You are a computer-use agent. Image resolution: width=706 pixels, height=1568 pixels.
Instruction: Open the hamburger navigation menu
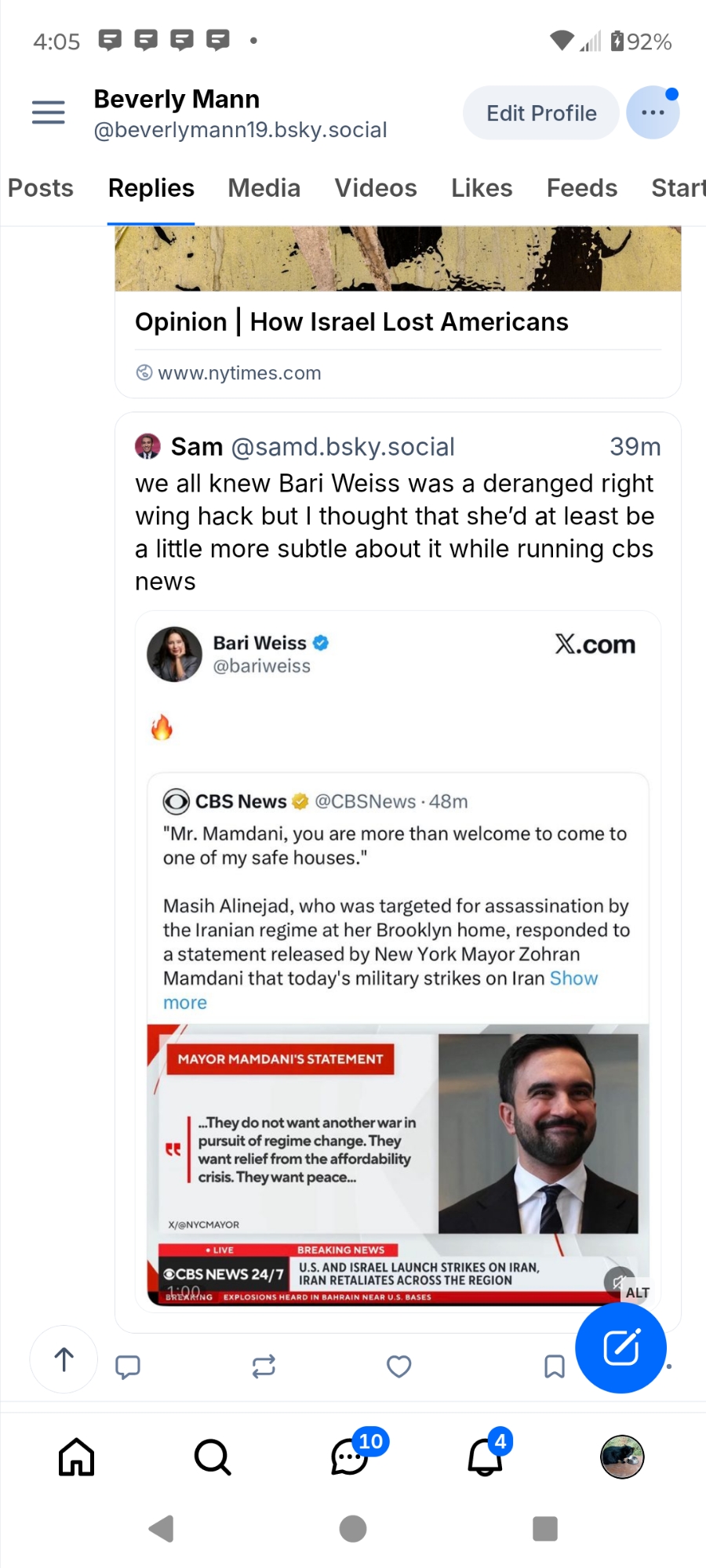click(x=48, y=113)
